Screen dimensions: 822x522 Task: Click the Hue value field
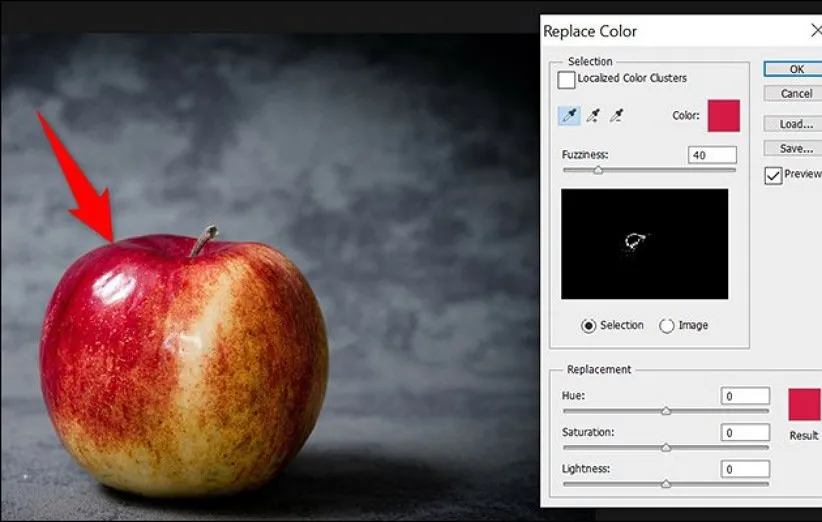(745, 396)
